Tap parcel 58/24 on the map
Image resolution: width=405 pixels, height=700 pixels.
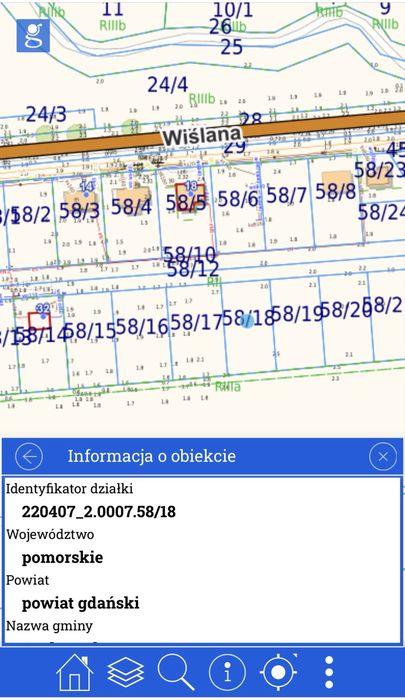(381, 212)
